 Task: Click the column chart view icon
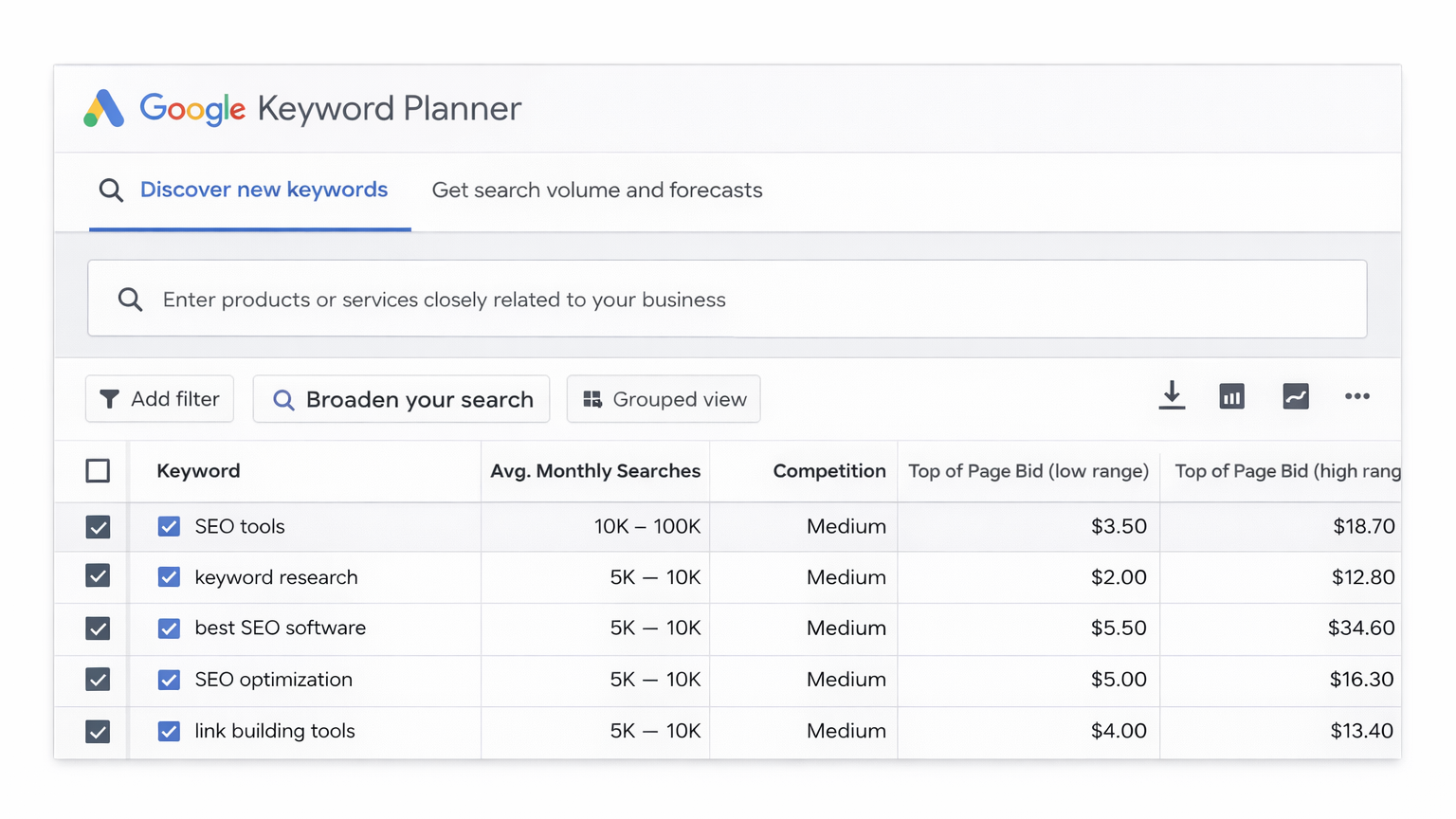pyautogui.click(x=1231, y=396)
